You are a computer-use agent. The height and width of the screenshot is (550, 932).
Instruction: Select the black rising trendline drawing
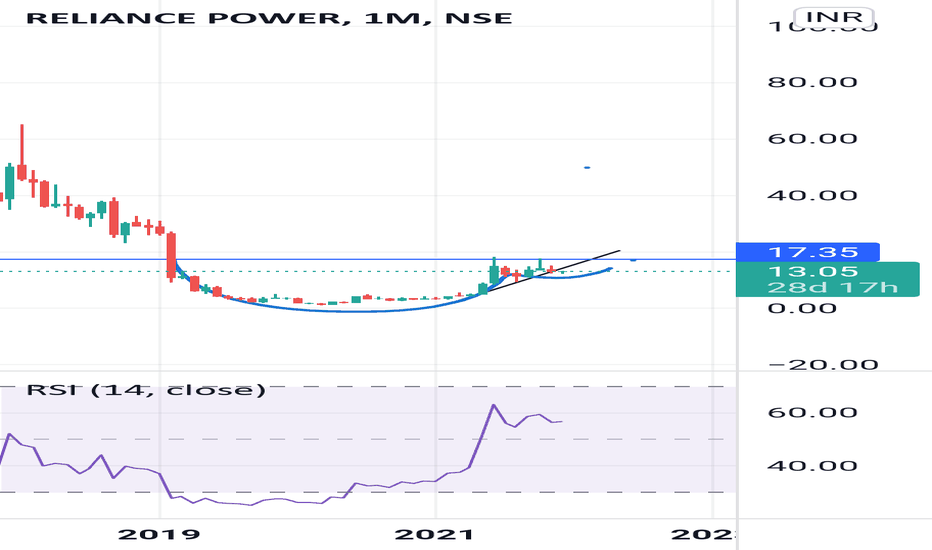pos(553,271)
